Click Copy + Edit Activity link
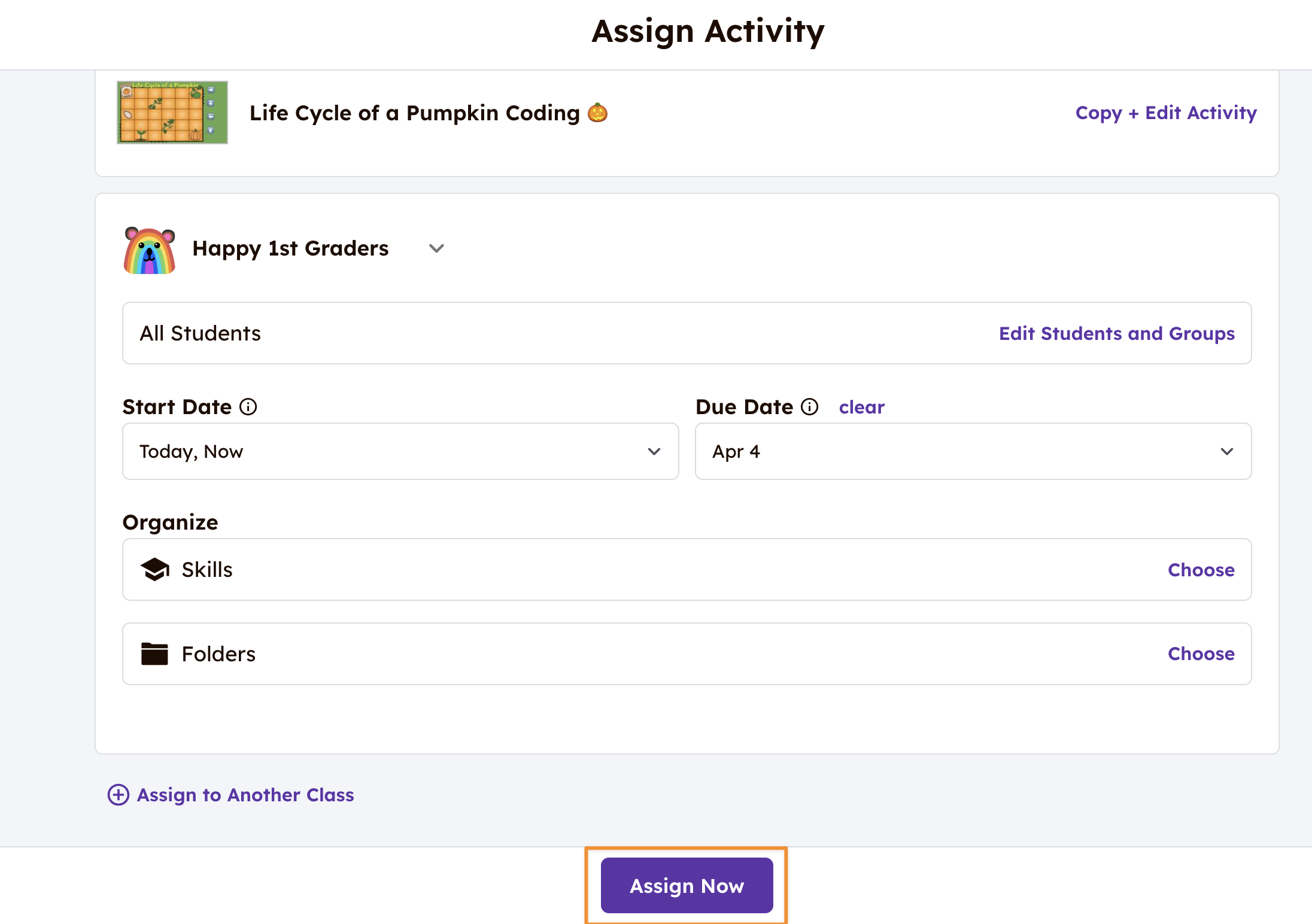Viewport: 1312px width, 924px height. pyautogui.click(x=1166, y=113)
